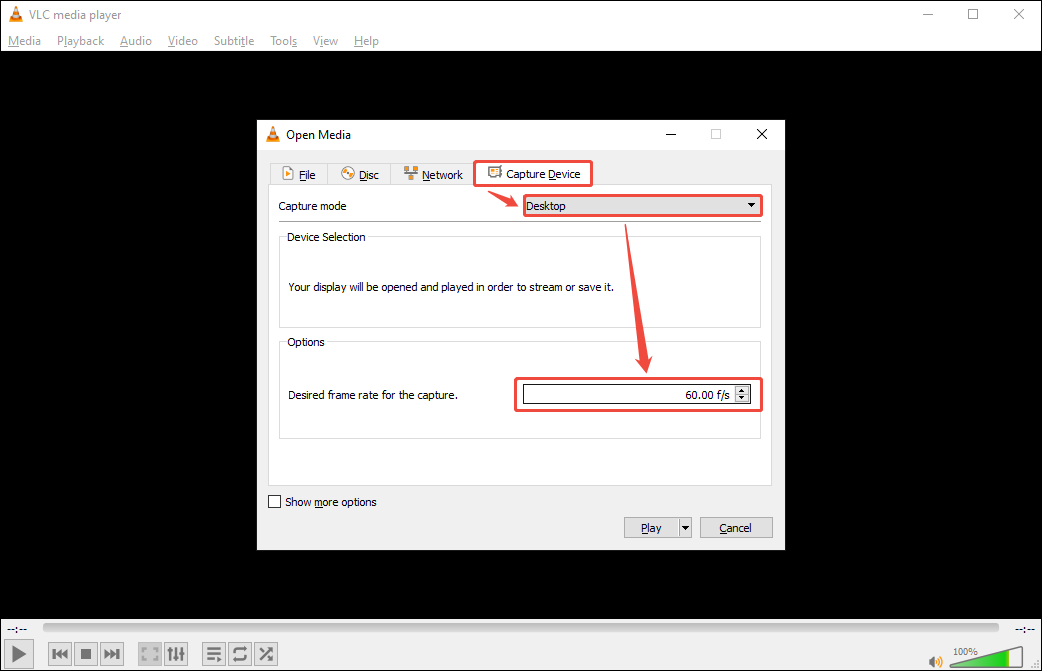Click the fullscreen toggle icon
Viewport: 1042px width, 671px height.
[x=149, y=654]
